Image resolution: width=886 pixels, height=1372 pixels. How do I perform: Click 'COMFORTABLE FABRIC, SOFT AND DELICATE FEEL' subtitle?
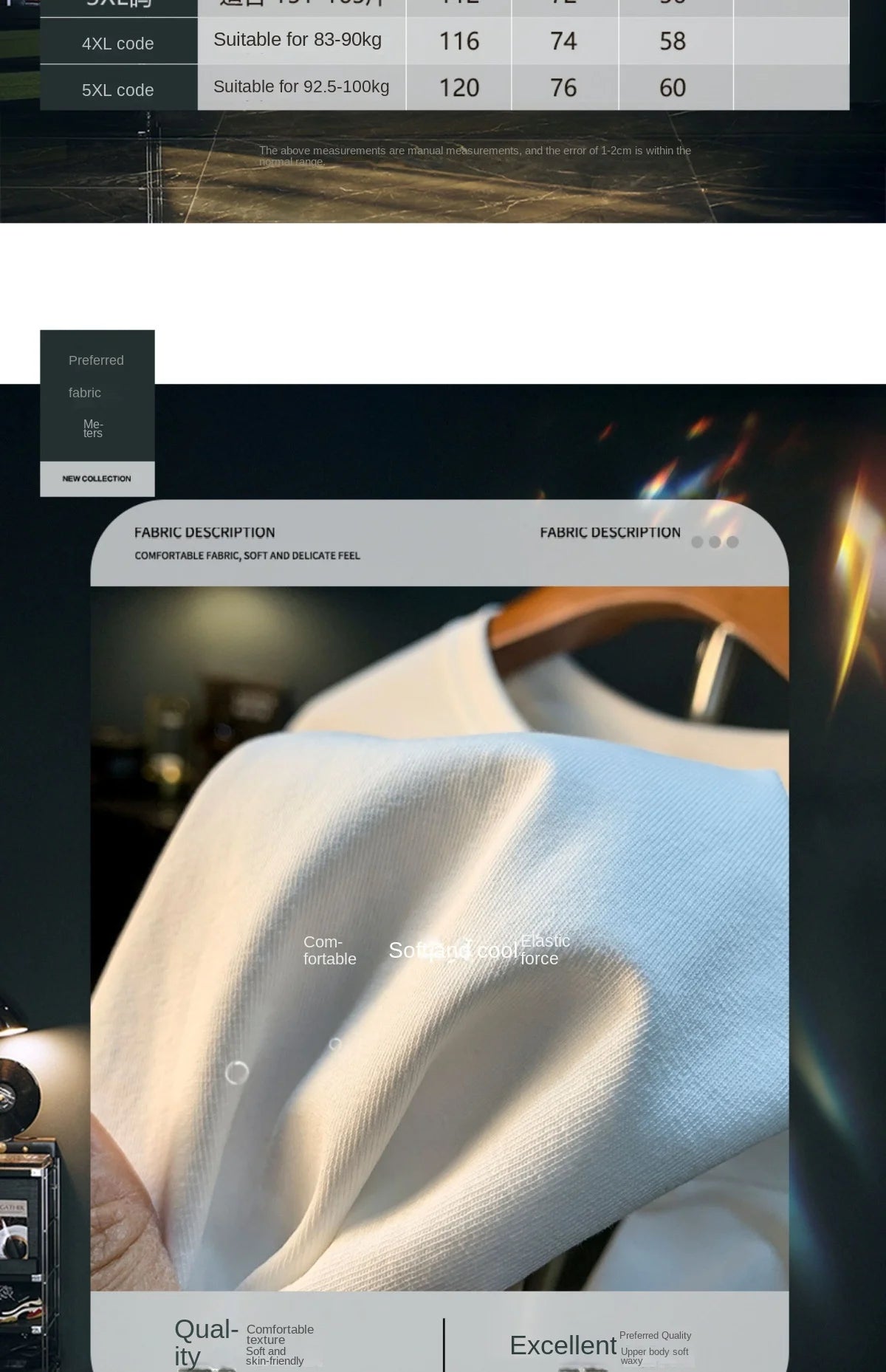click(247, 555)
